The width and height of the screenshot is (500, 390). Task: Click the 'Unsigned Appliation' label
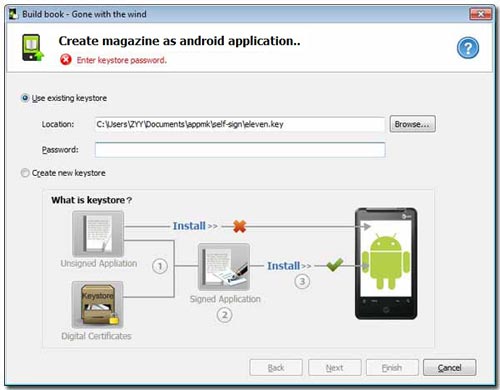[x=99, y=263]
